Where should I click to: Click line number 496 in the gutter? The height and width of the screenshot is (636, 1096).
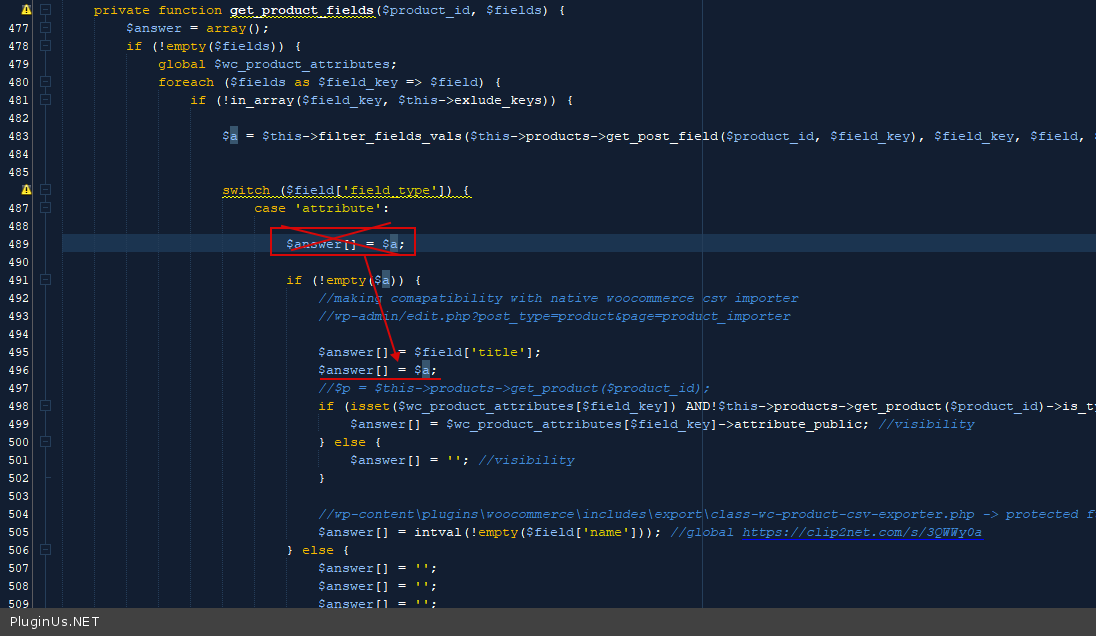(17, 370)
